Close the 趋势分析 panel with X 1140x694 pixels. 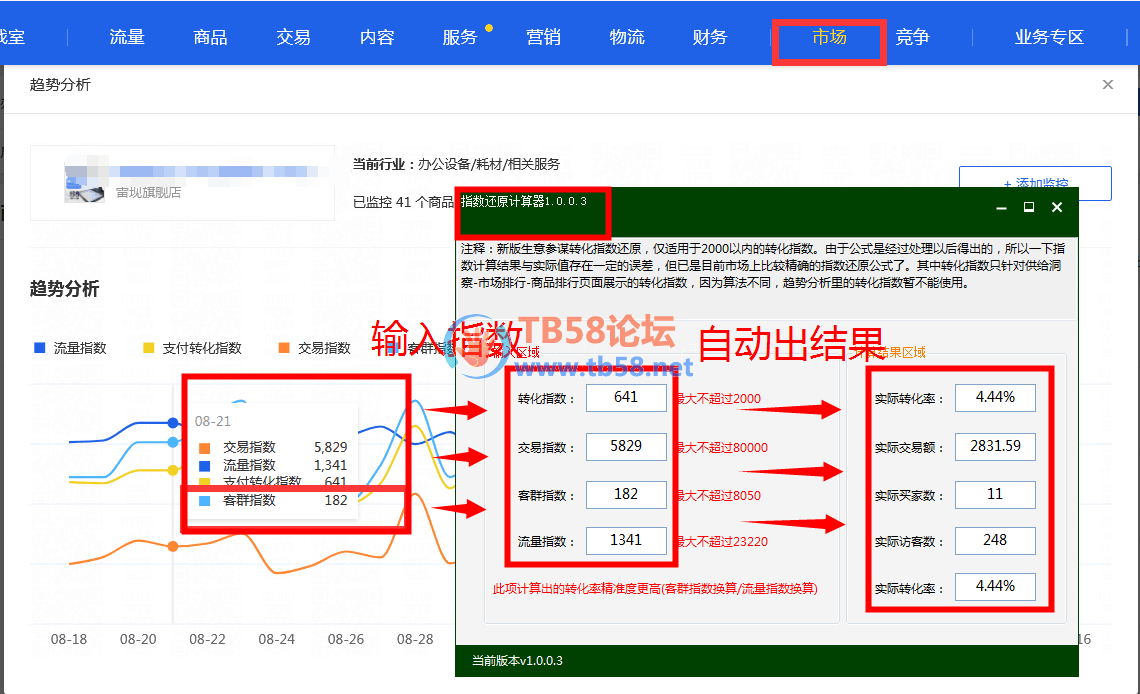click(x=1107, y=85)
